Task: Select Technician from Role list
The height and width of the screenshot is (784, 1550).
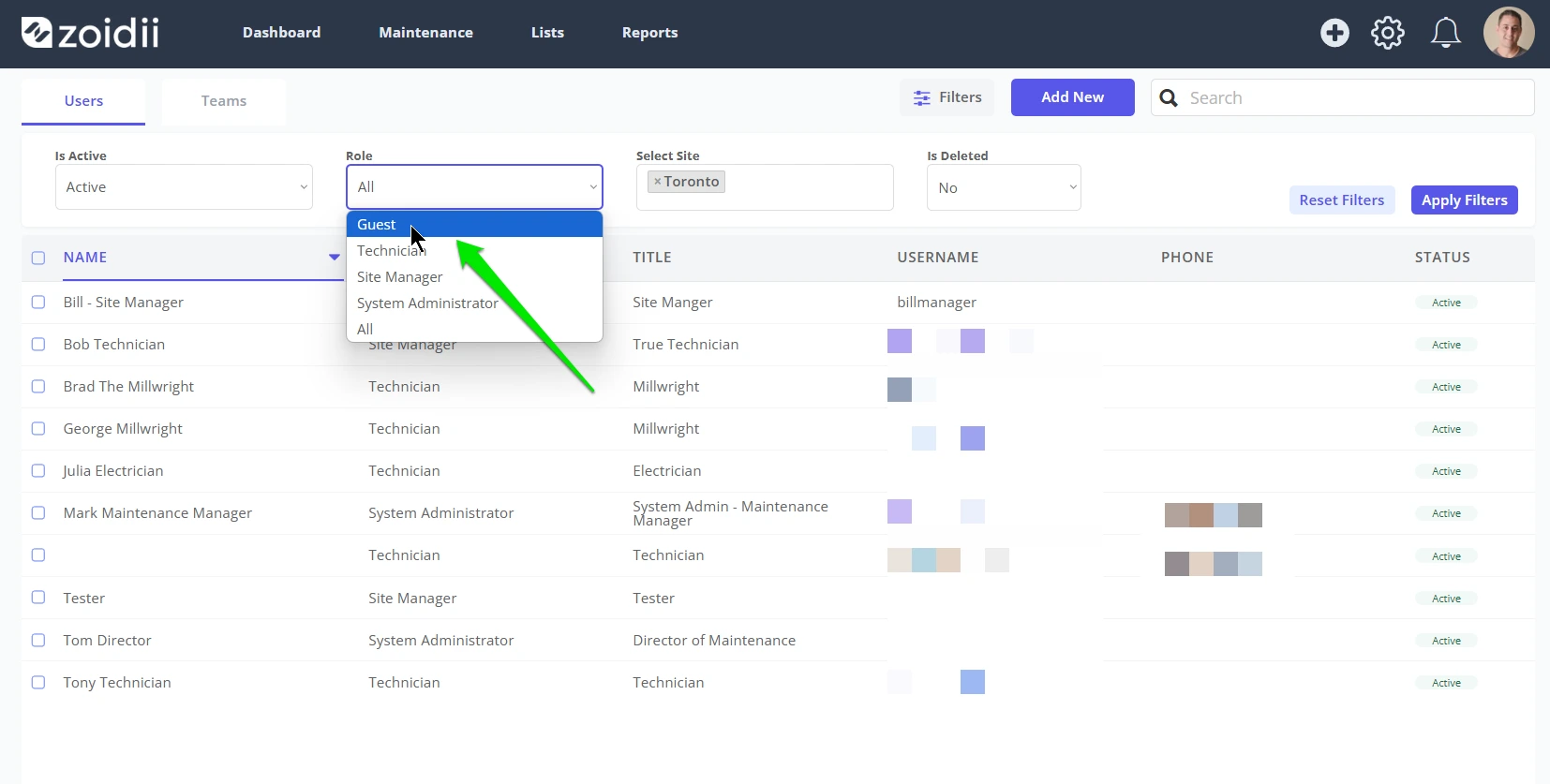Action: [x=474, y=251]
